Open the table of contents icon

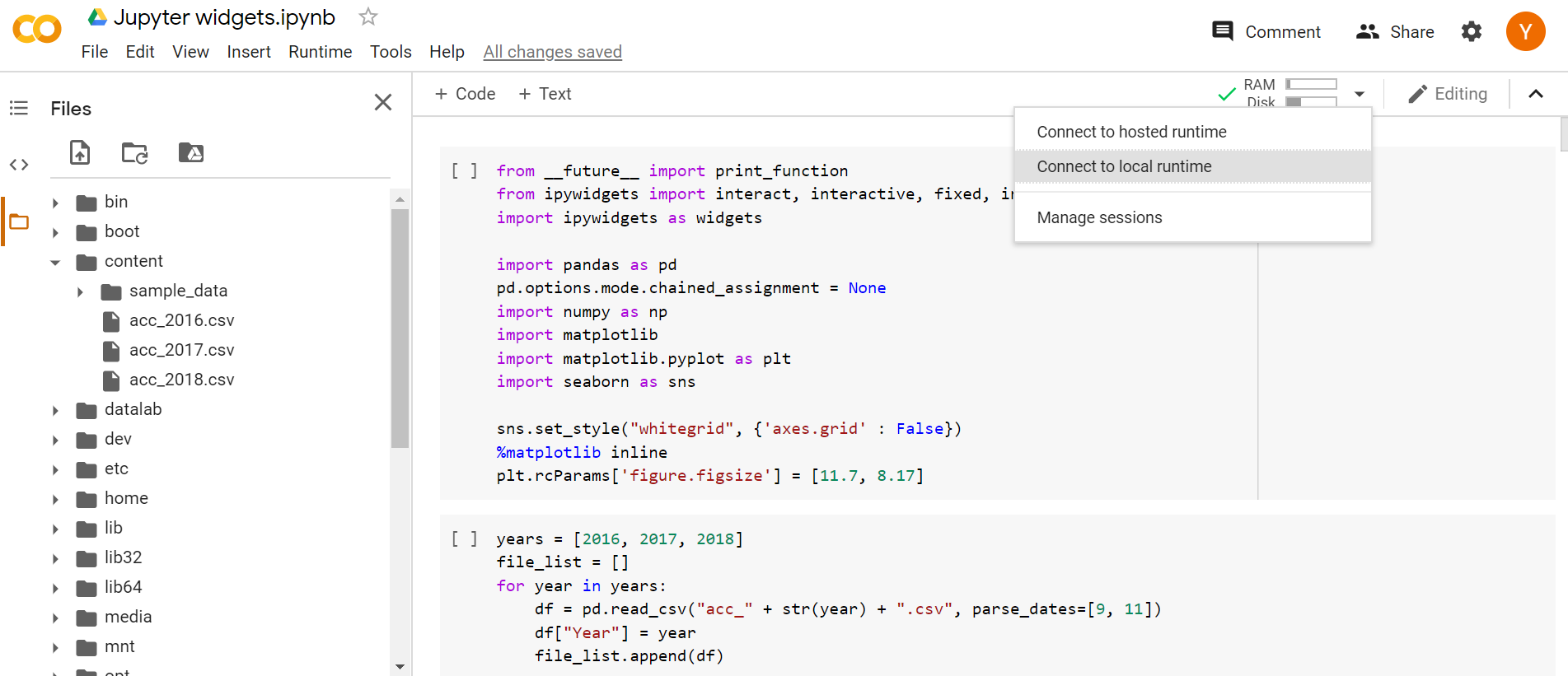(19, 108)
